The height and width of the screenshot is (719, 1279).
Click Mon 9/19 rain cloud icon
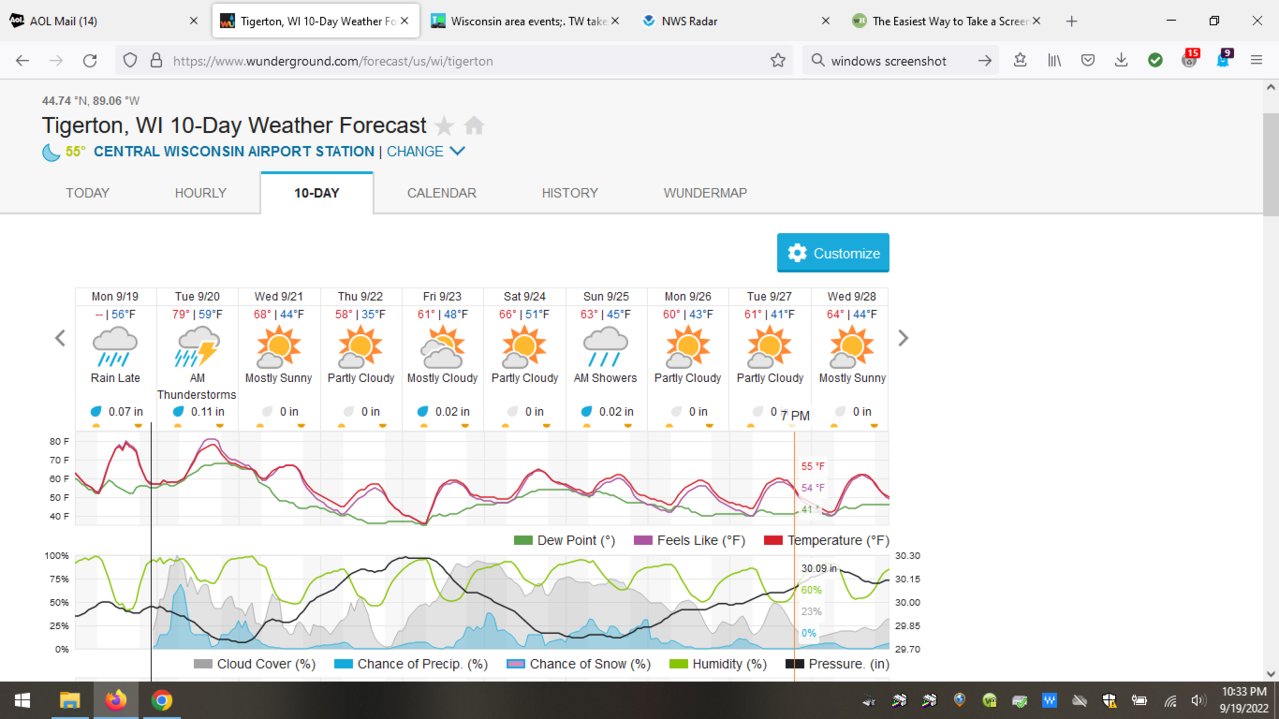[x=115, y=347]
